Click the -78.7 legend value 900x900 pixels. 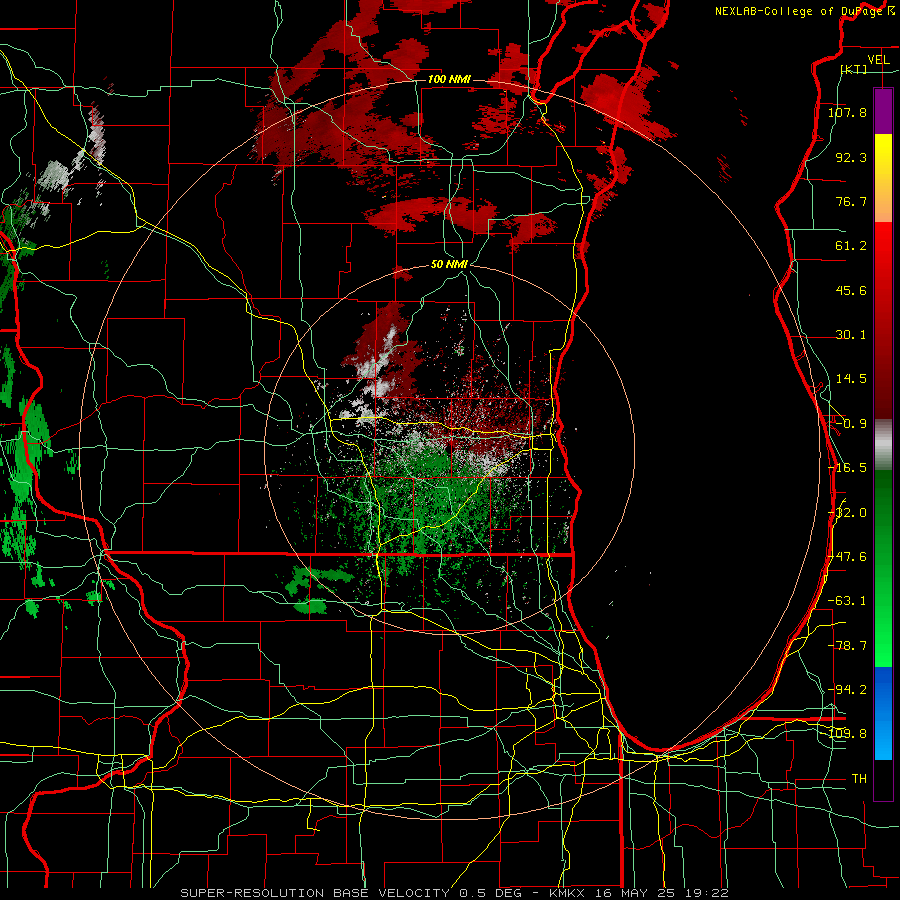tap(847, 646)
